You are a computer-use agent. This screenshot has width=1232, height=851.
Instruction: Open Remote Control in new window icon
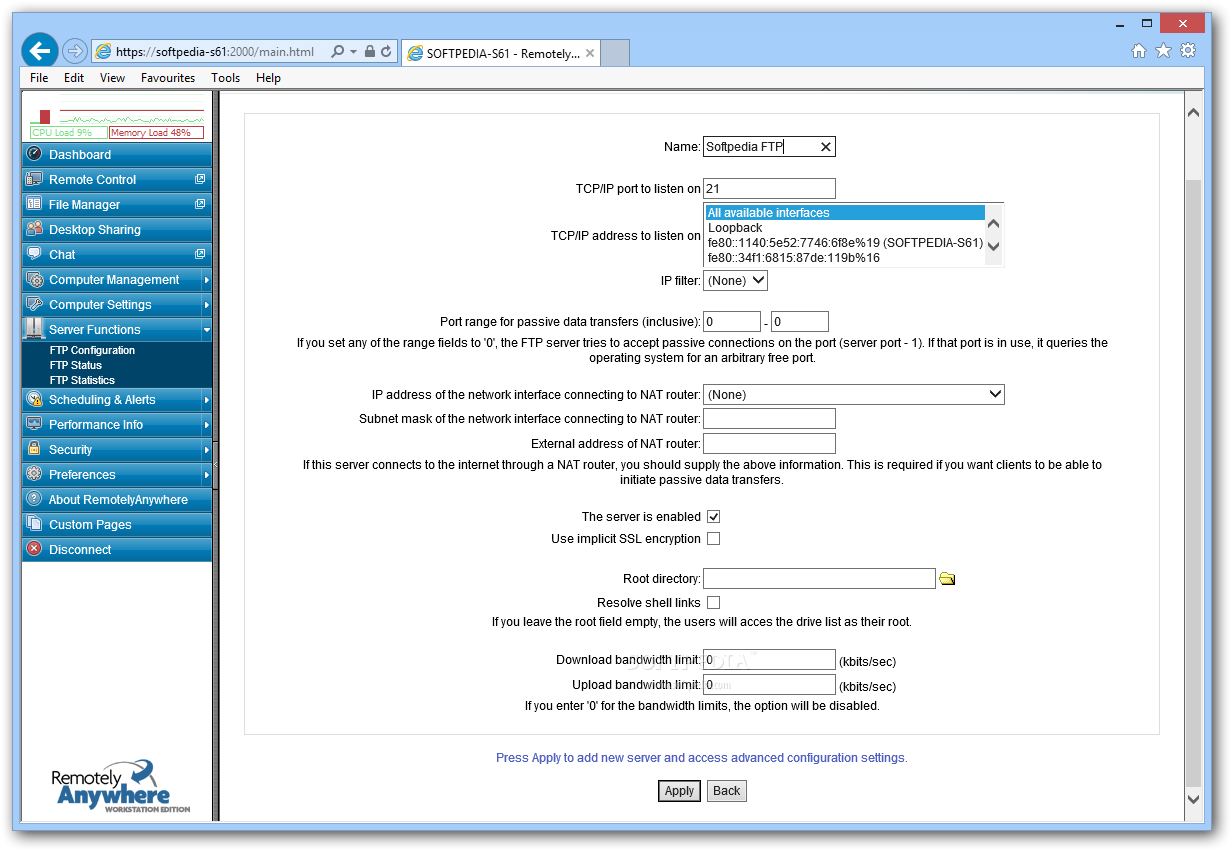(200, 179)
